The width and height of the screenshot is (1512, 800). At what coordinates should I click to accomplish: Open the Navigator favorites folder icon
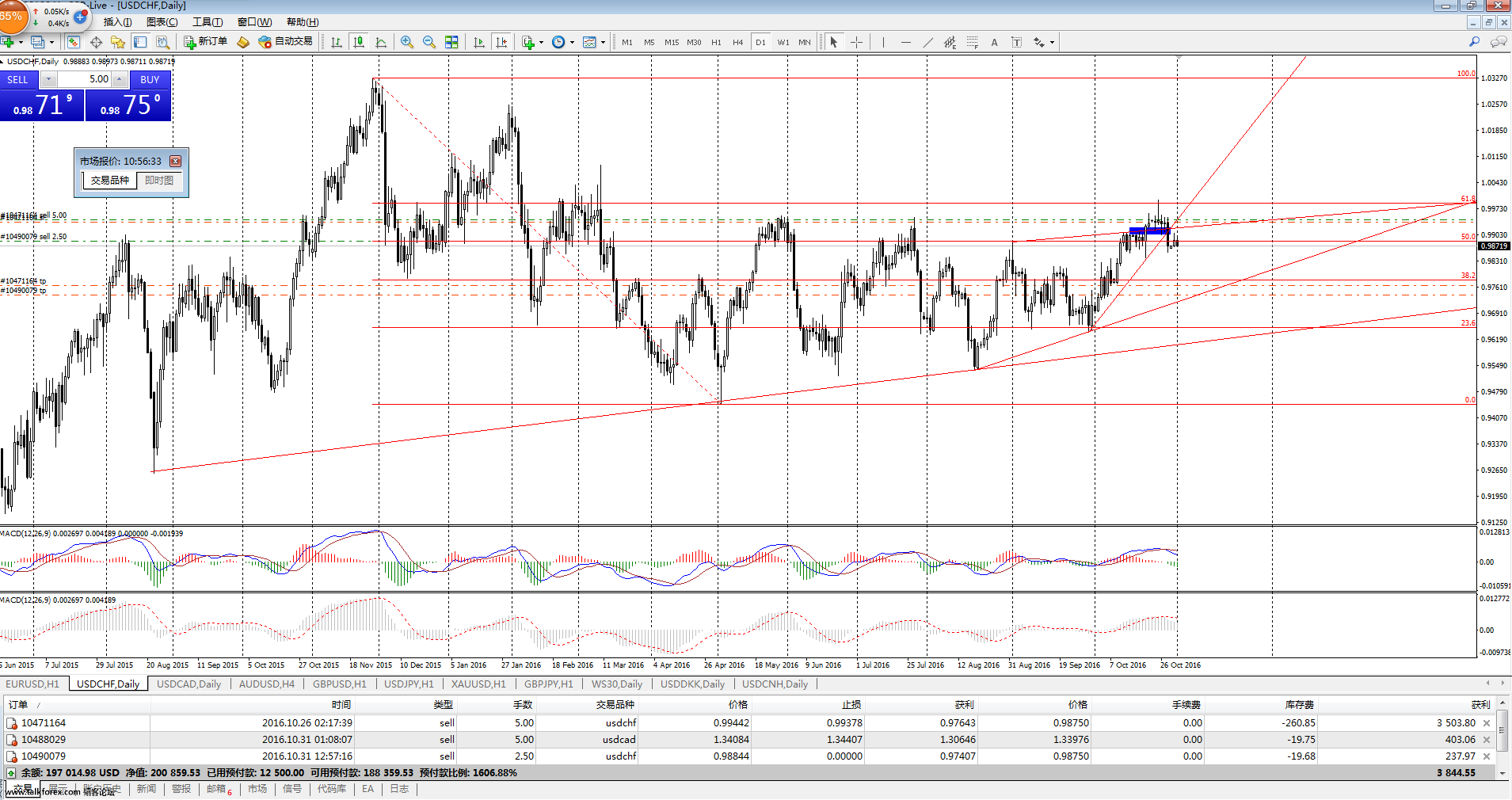tap(118, 42)
